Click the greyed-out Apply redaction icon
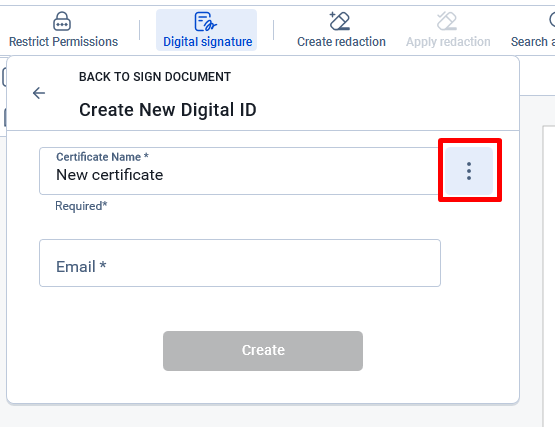 447,21
